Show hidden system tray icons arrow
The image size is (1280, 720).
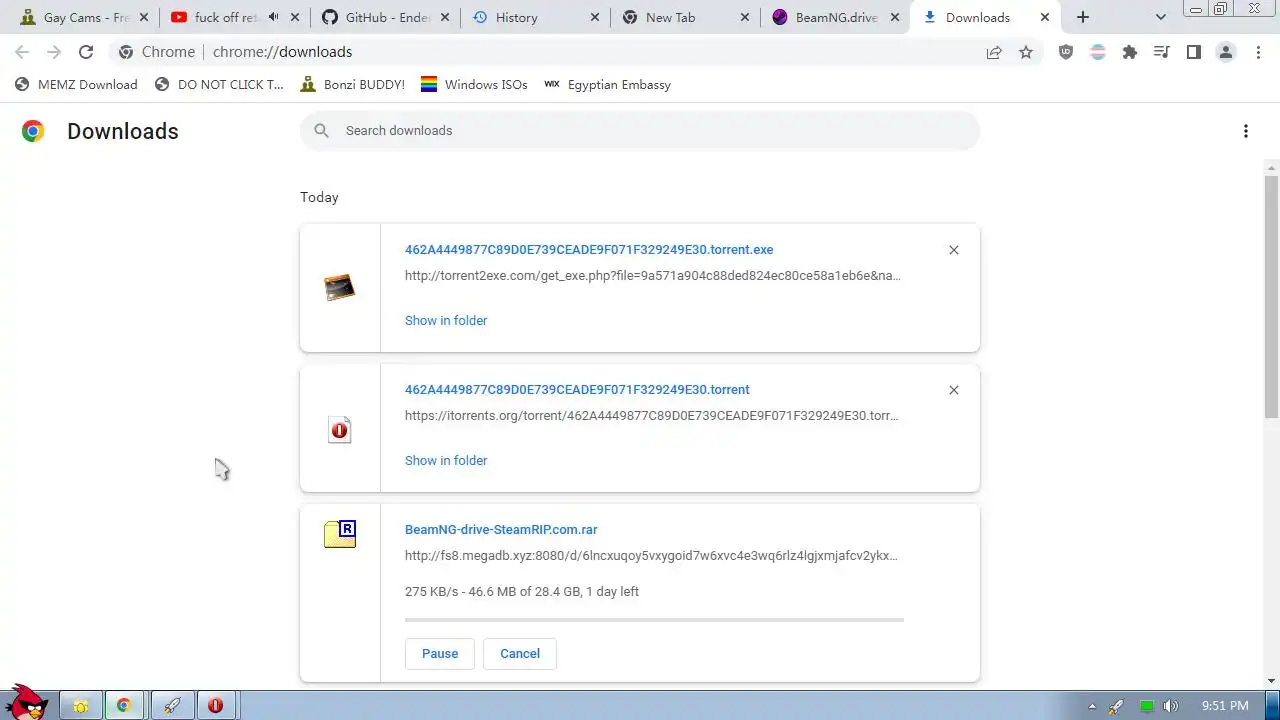pos(1092,706)
